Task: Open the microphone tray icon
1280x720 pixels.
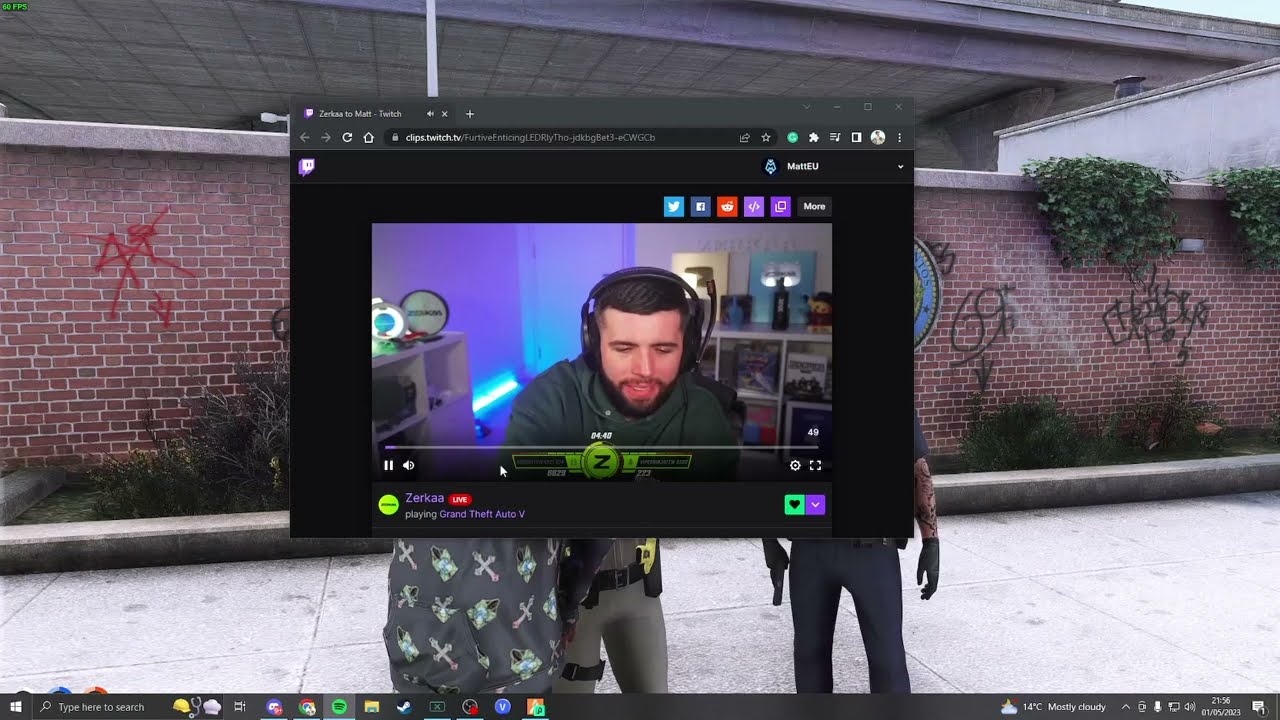Action: (x=1158, y=707)
